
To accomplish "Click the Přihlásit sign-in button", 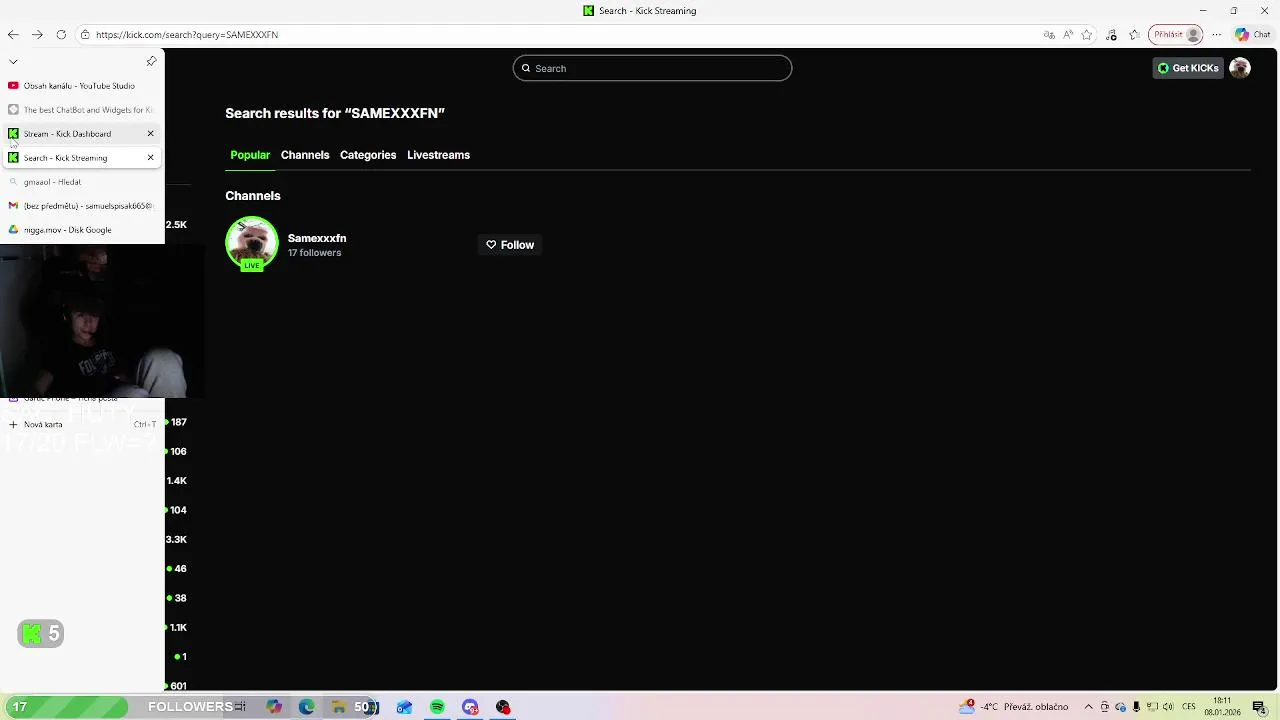I will (x=1175, y=34).
